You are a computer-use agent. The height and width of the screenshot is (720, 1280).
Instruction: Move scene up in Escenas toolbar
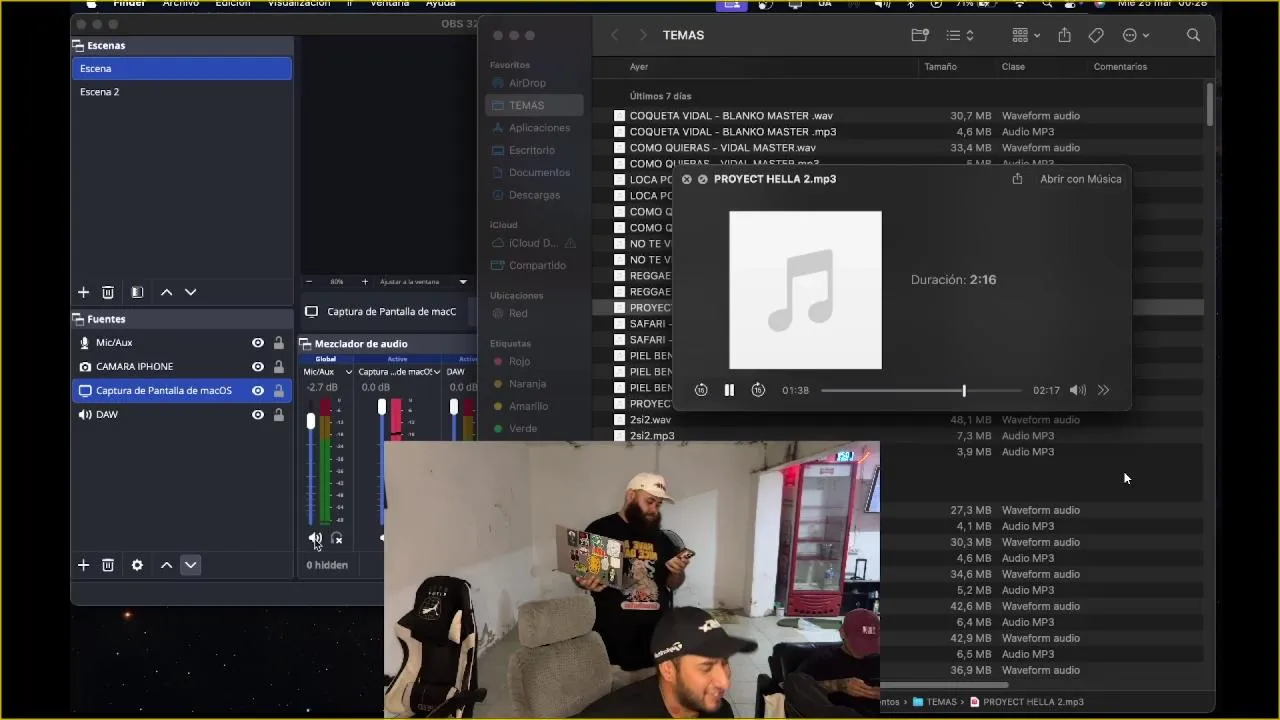click(x=166, y=292)
